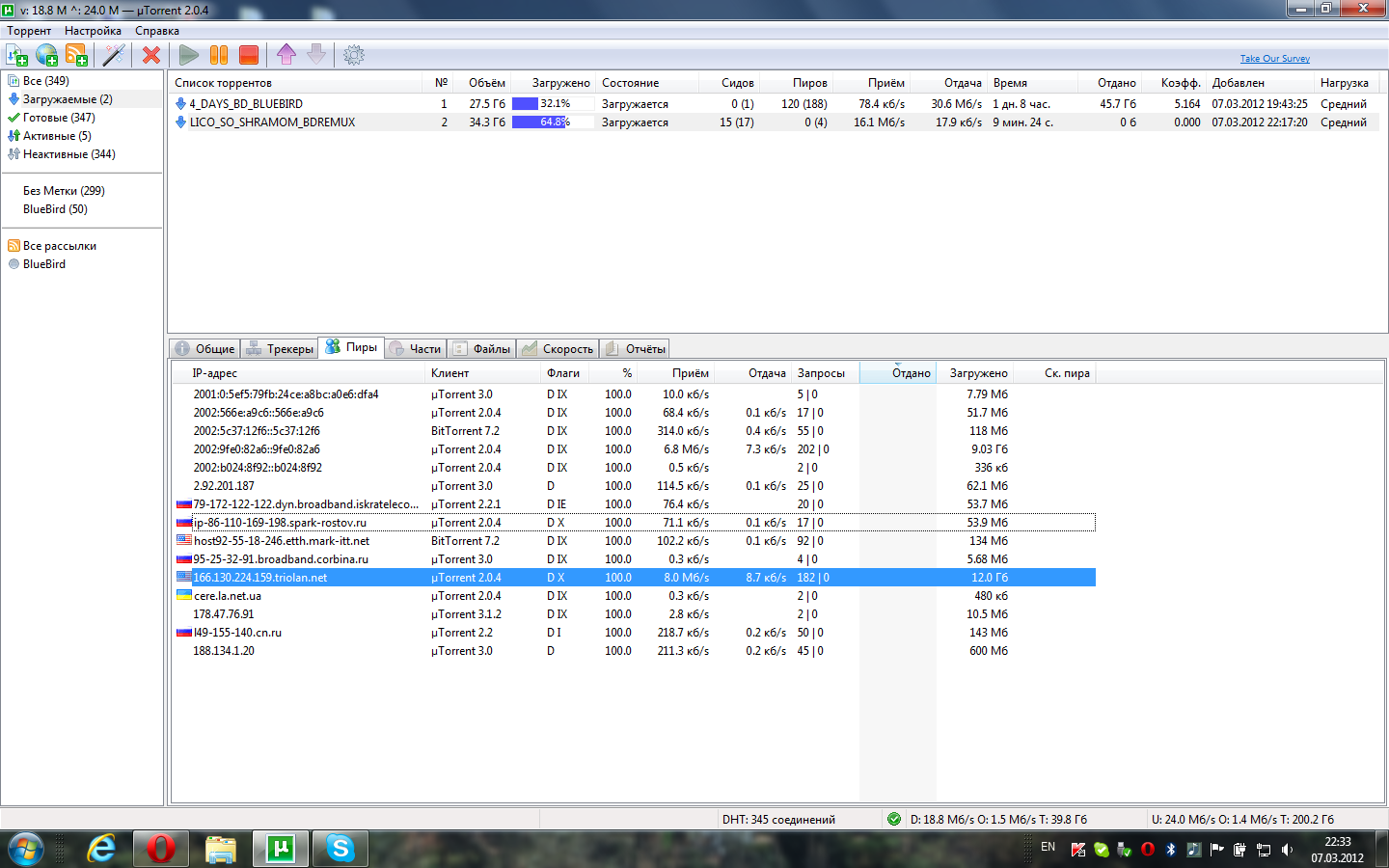Open the Create New Torrent wand icon
Viewport: 1389px width, 868px height.
[115, 55]
